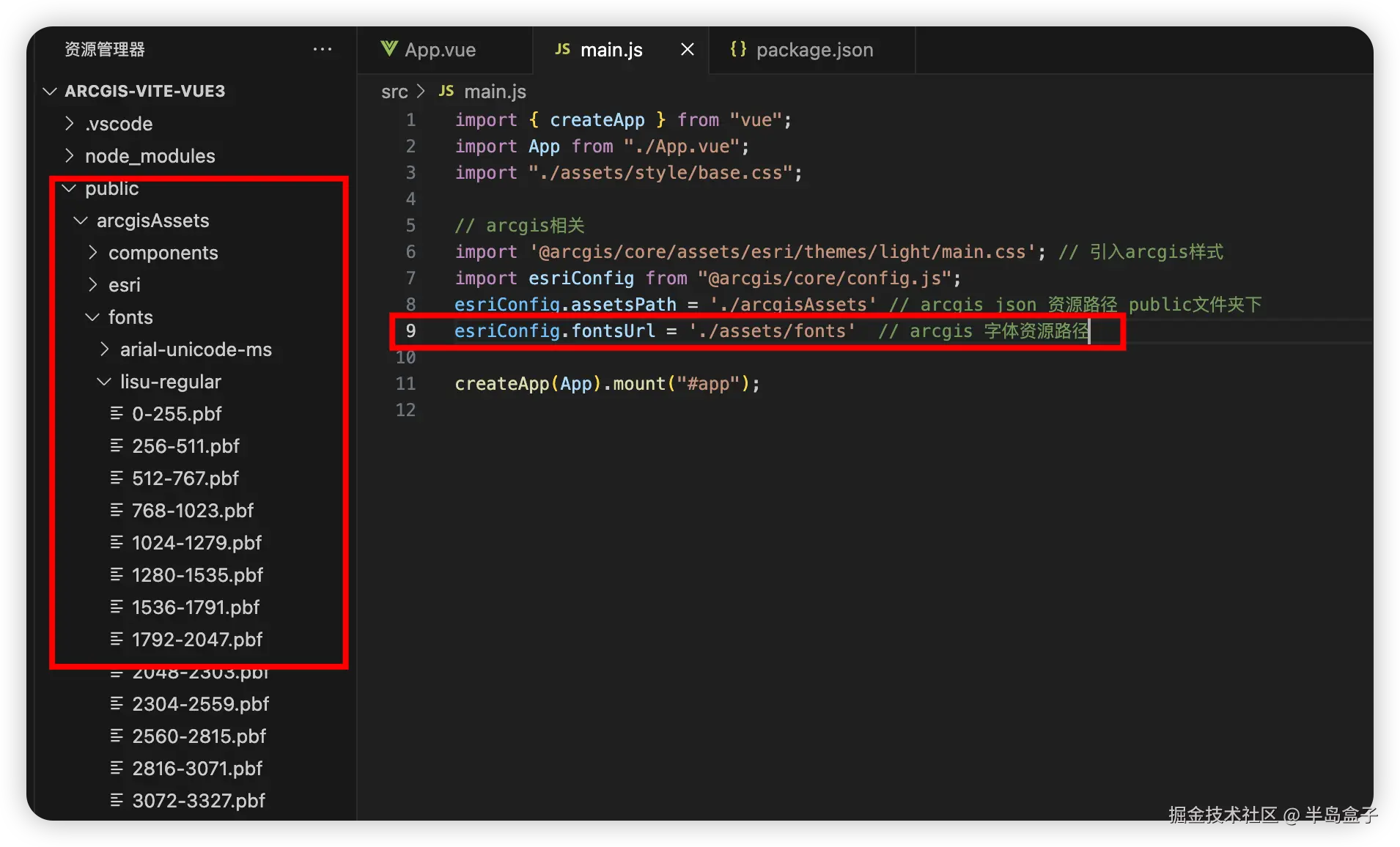
Task: Click the file icon beside 512-767.pbf
Action: [117, 478]
